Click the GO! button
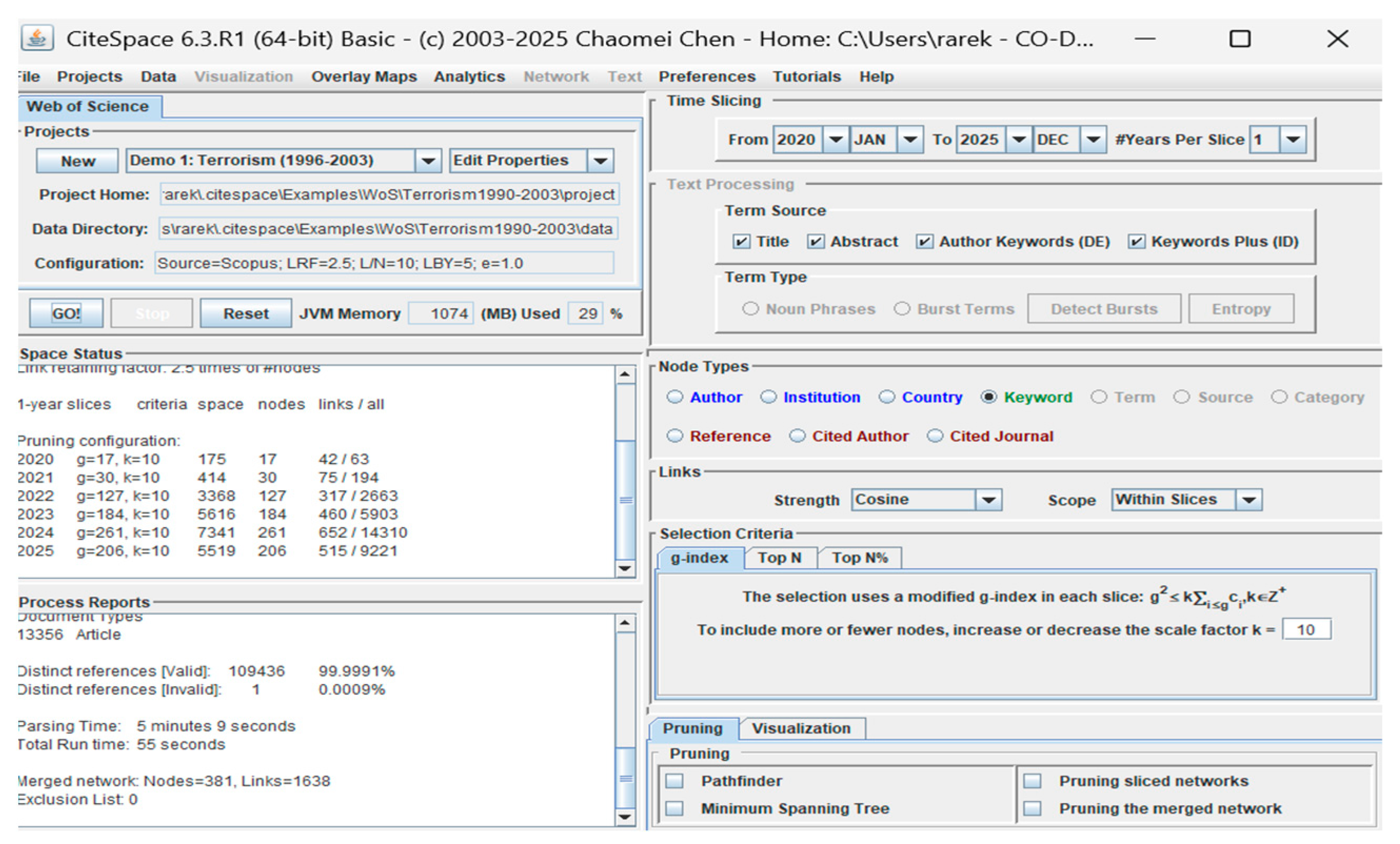The width and height of the screenshot is (1400, 844). (66, 313)
